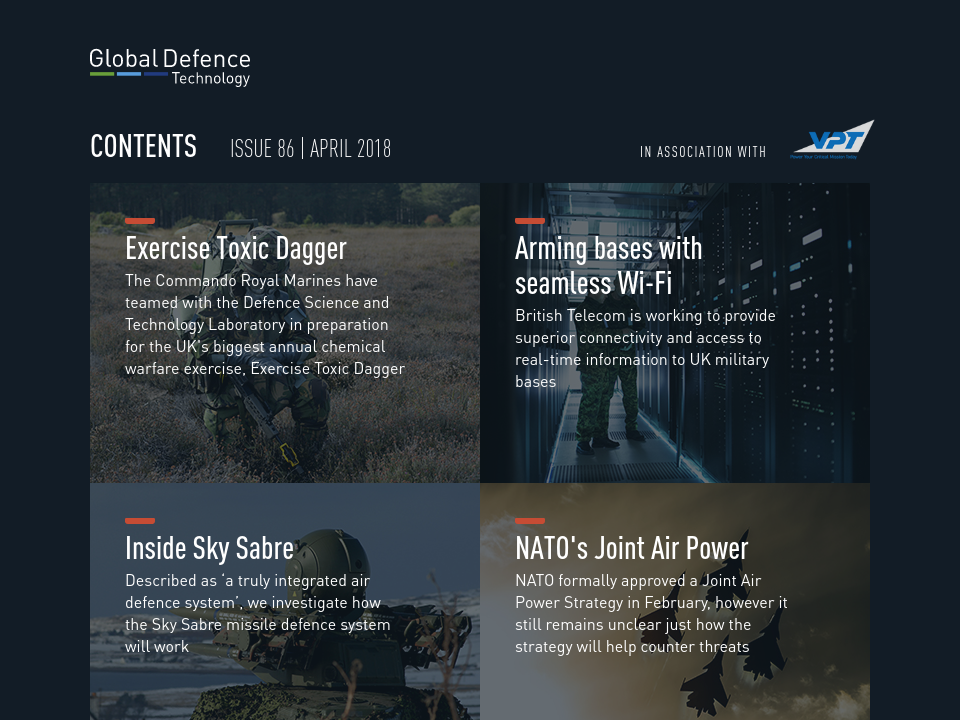Image resolution: width=960 pixels, height=720 pixels.
Task: Open the Exercise Toxic Dagger article headline
Action: click(236, 249)
